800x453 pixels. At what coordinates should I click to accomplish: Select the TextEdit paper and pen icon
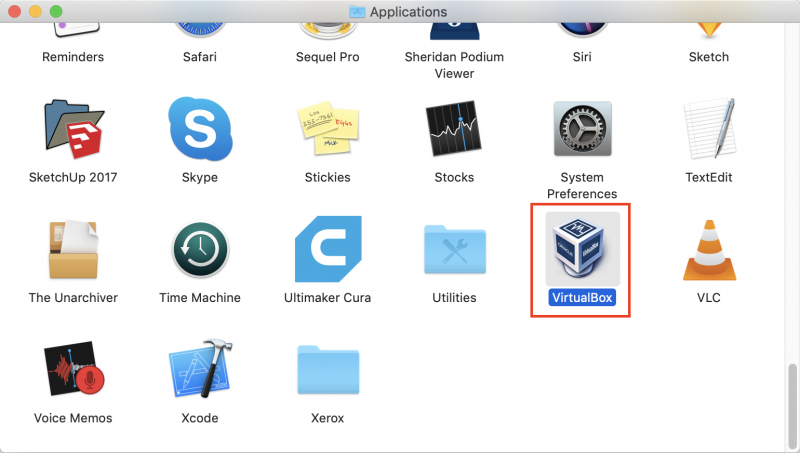point(709,129)
